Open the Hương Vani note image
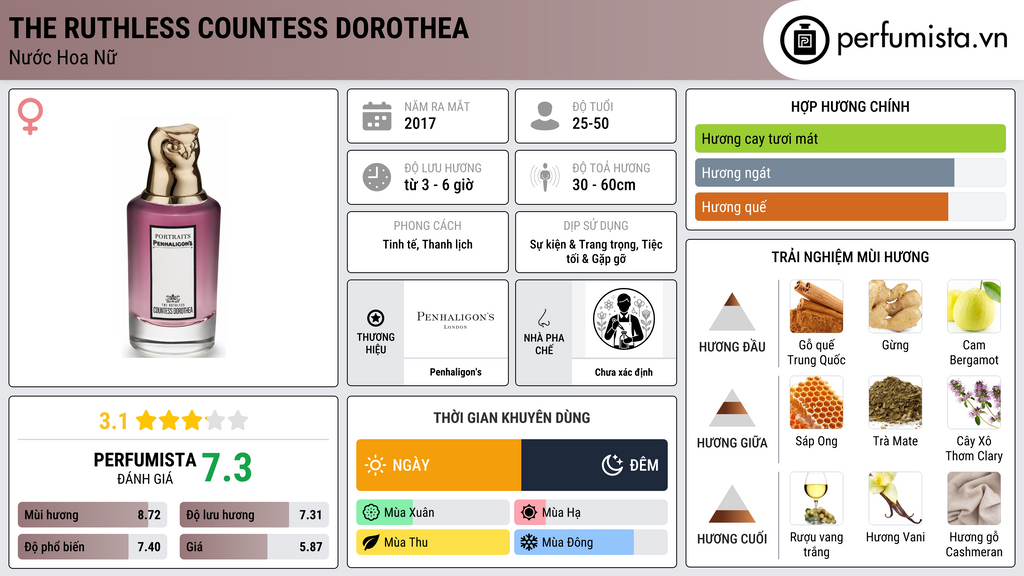The width and height of the screenshot is (1024, 576). 895,498
